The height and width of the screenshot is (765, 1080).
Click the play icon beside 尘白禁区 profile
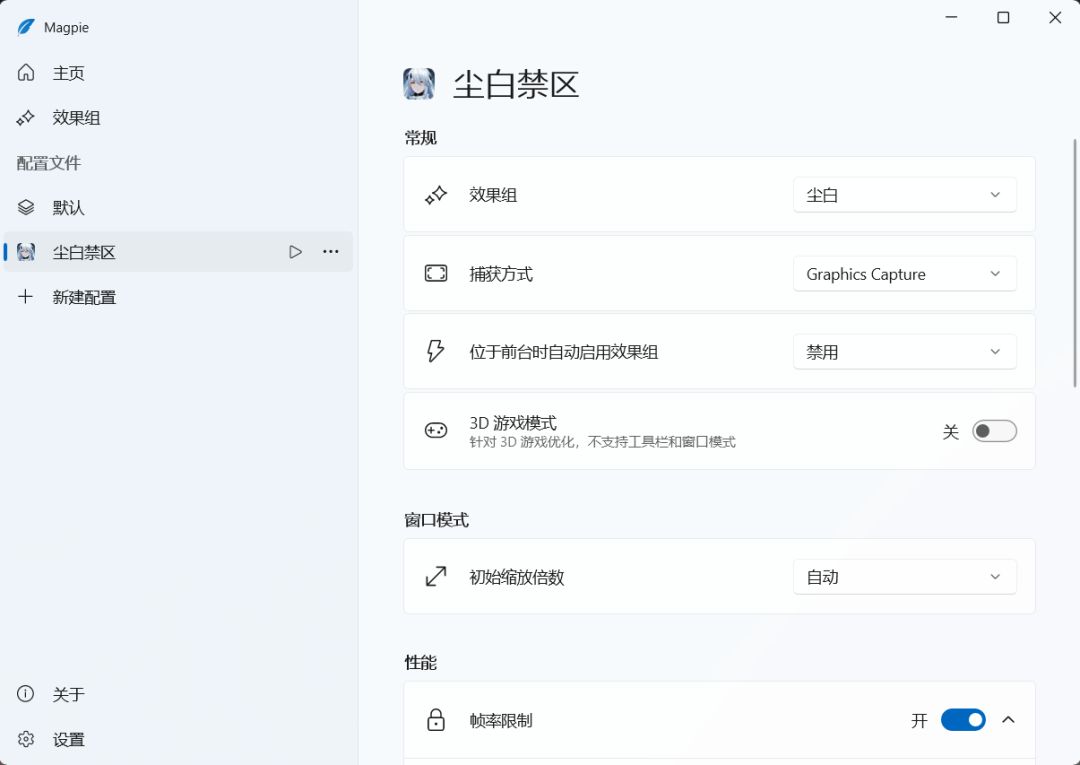point(295,252)
